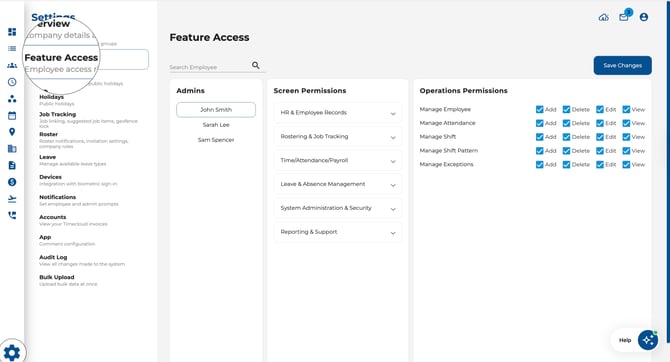The image size is (670, 362).
Task: Toggle Manage Exceptions Delete checkbox
Action: coord(566,165)
